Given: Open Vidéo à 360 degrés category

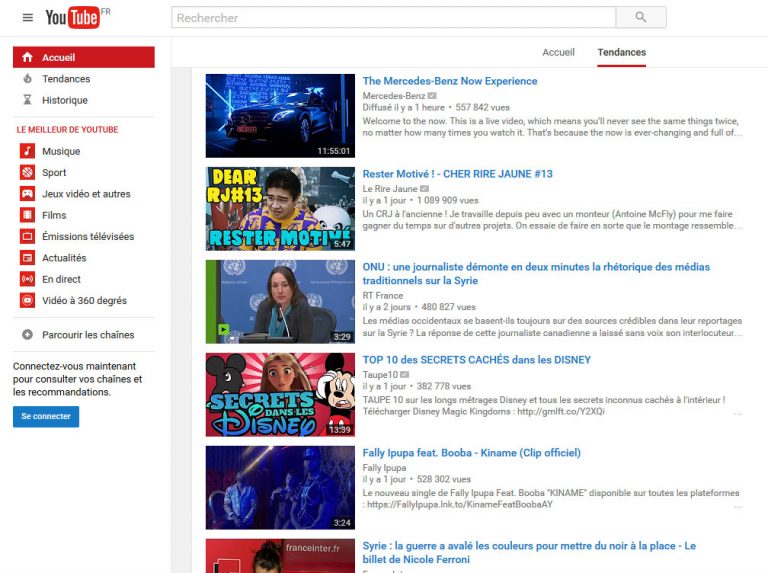Looking at the screenshot, I should (x=84, y=301).
